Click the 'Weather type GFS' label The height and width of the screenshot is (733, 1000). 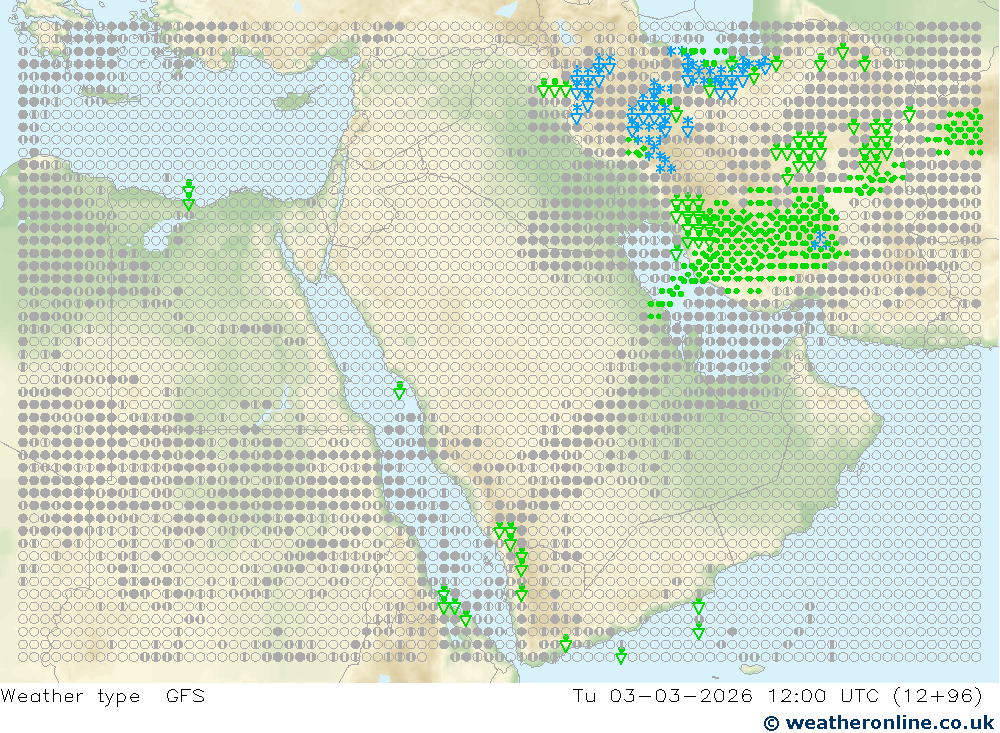(x=103, y=695)
